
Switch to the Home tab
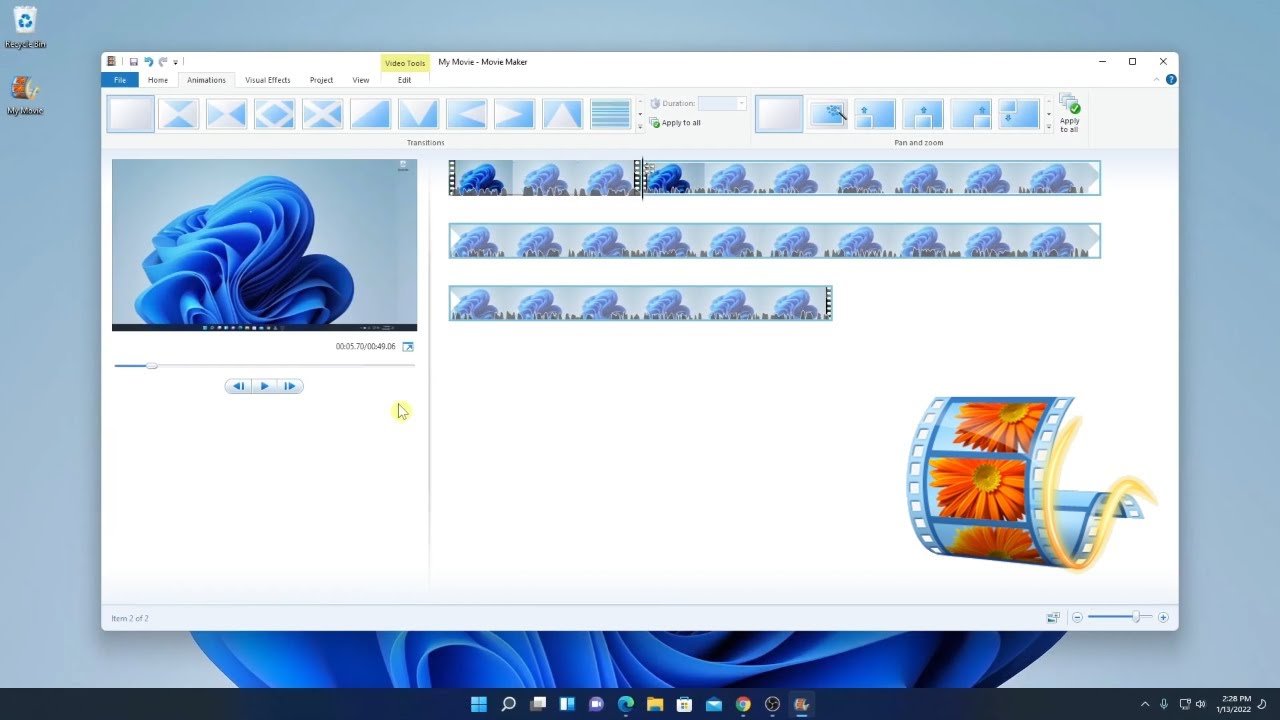tap(158, 80)
